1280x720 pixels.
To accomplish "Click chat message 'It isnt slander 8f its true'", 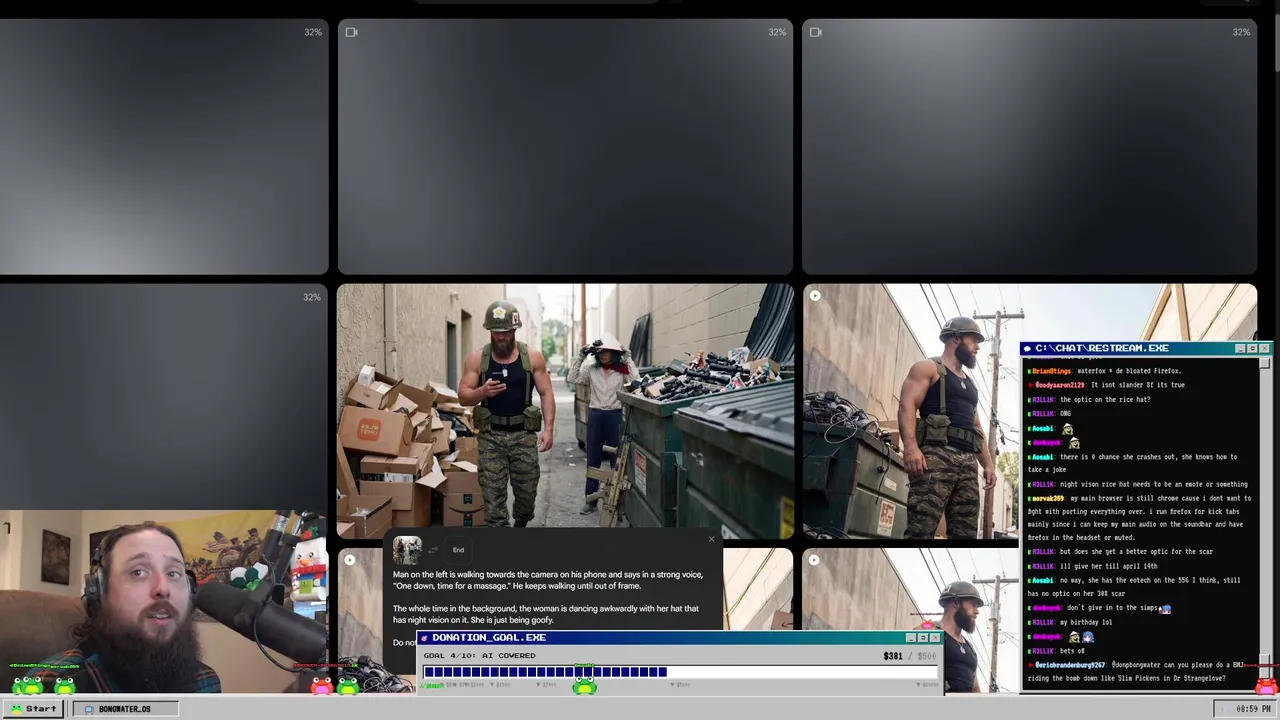I will 1138,385.
